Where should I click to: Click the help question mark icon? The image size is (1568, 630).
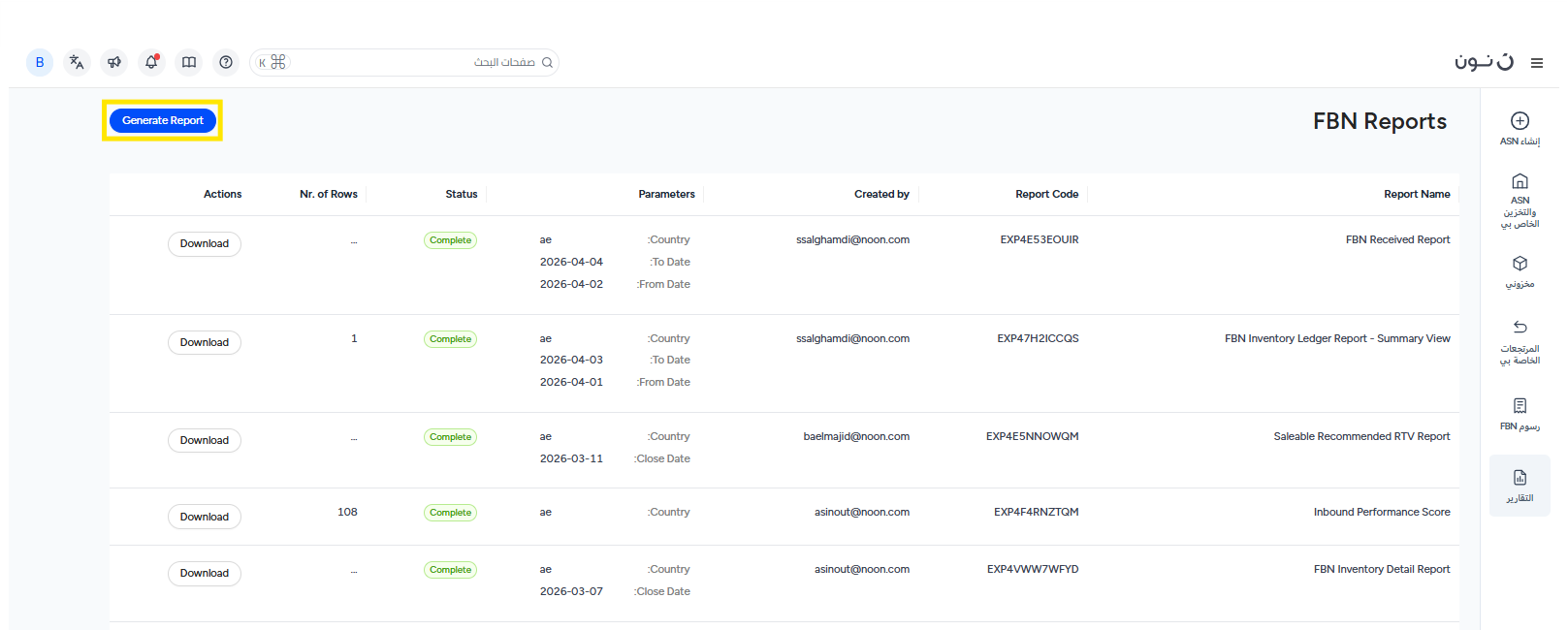pos(226,62)
